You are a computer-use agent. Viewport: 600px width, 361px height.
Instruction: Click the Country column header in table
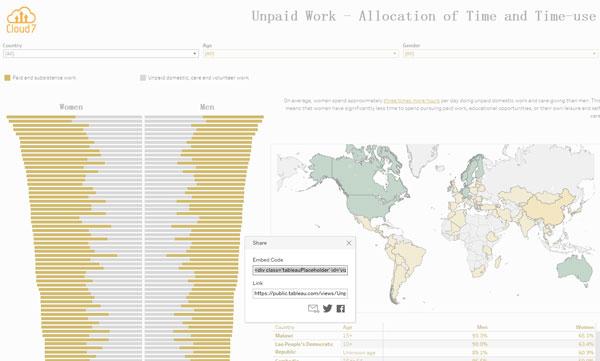(284, 327)
